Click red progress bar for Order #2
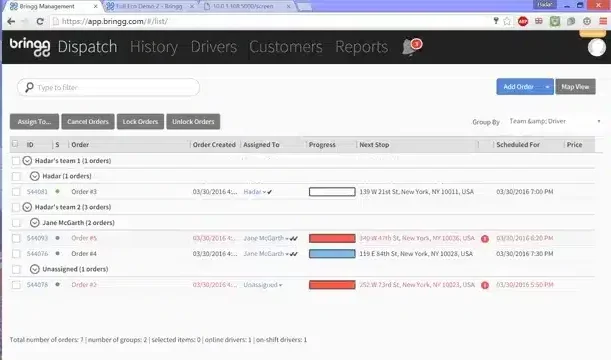The width and height of the screenshot is (611, 360). 332,285
